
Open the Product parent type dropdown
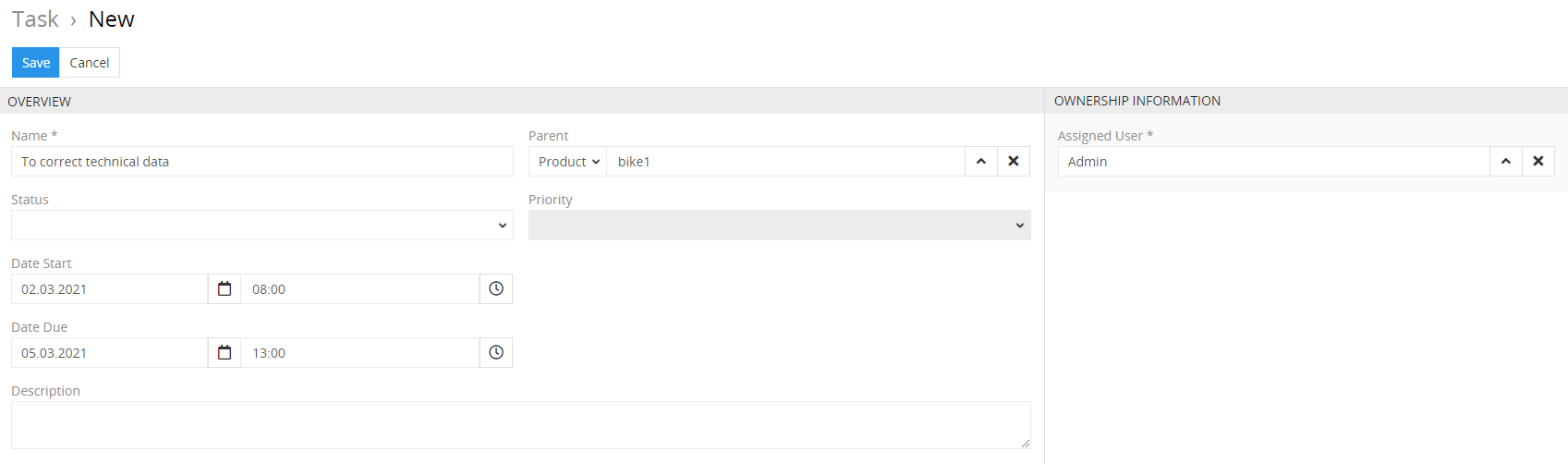pyautogui.click(x=568, y=162)
